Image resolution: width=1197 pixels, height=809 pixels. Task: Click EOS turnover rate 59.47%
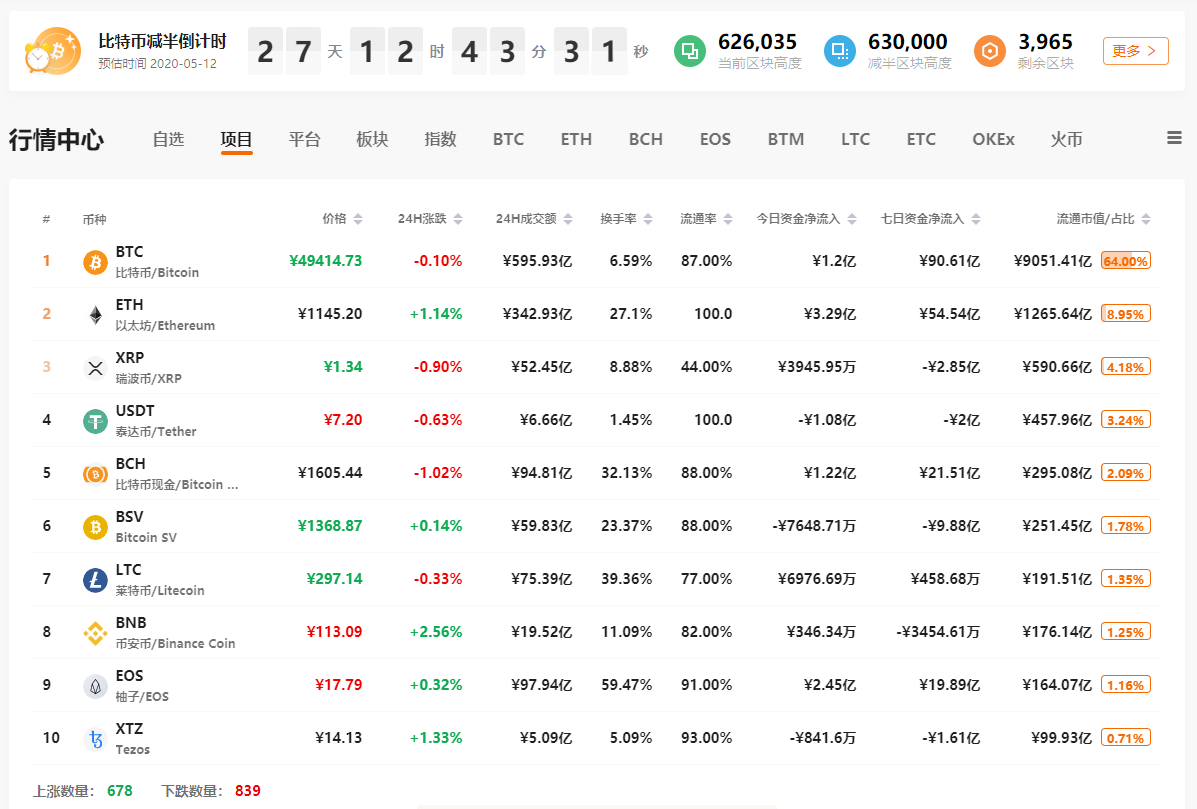626,685
